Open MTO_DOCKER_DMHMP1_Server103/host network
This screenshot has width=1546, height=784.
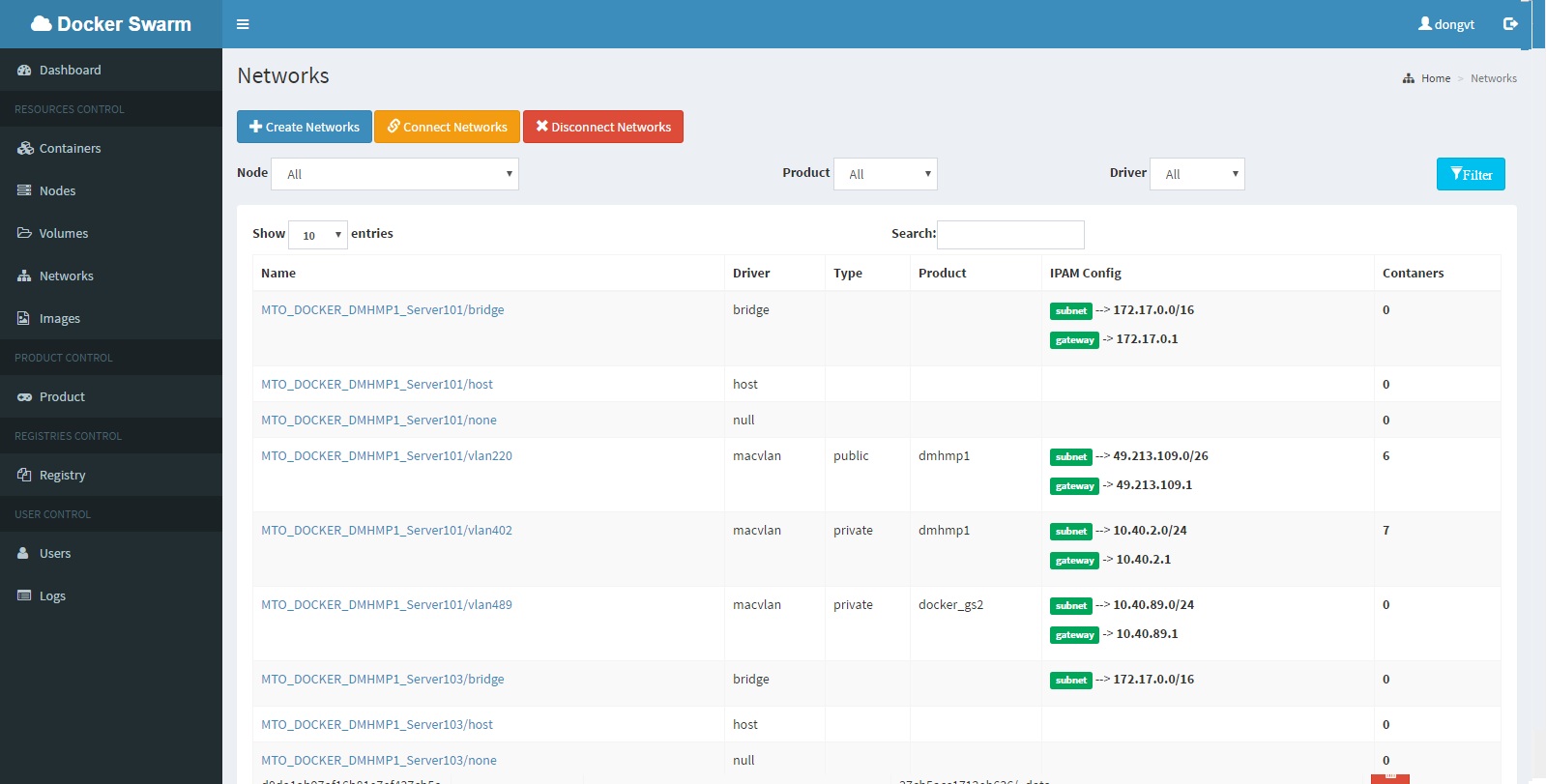coord(377,725)
